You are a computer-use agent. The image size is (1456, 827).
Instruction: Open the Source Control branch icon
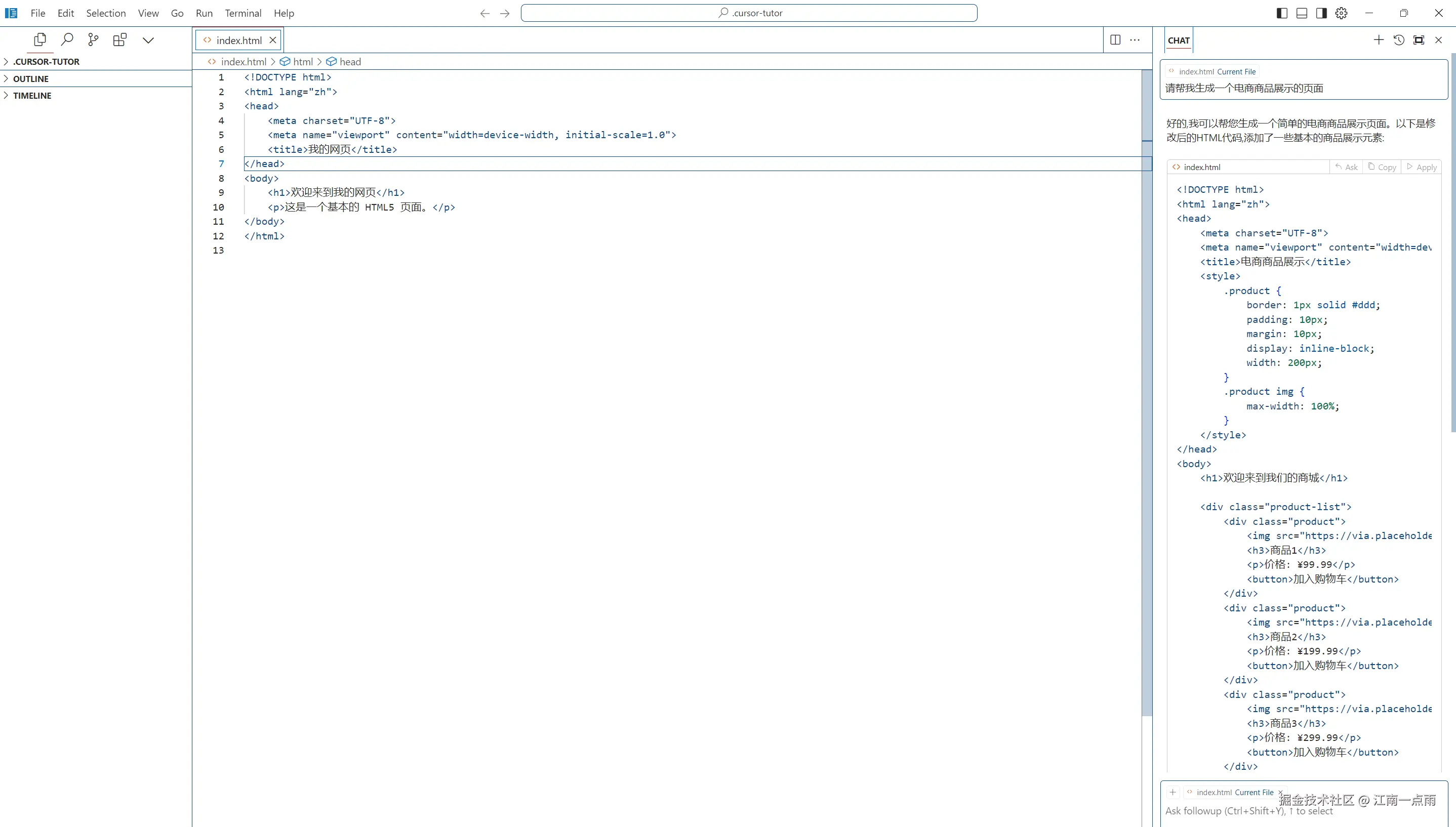tap(93, 40)
